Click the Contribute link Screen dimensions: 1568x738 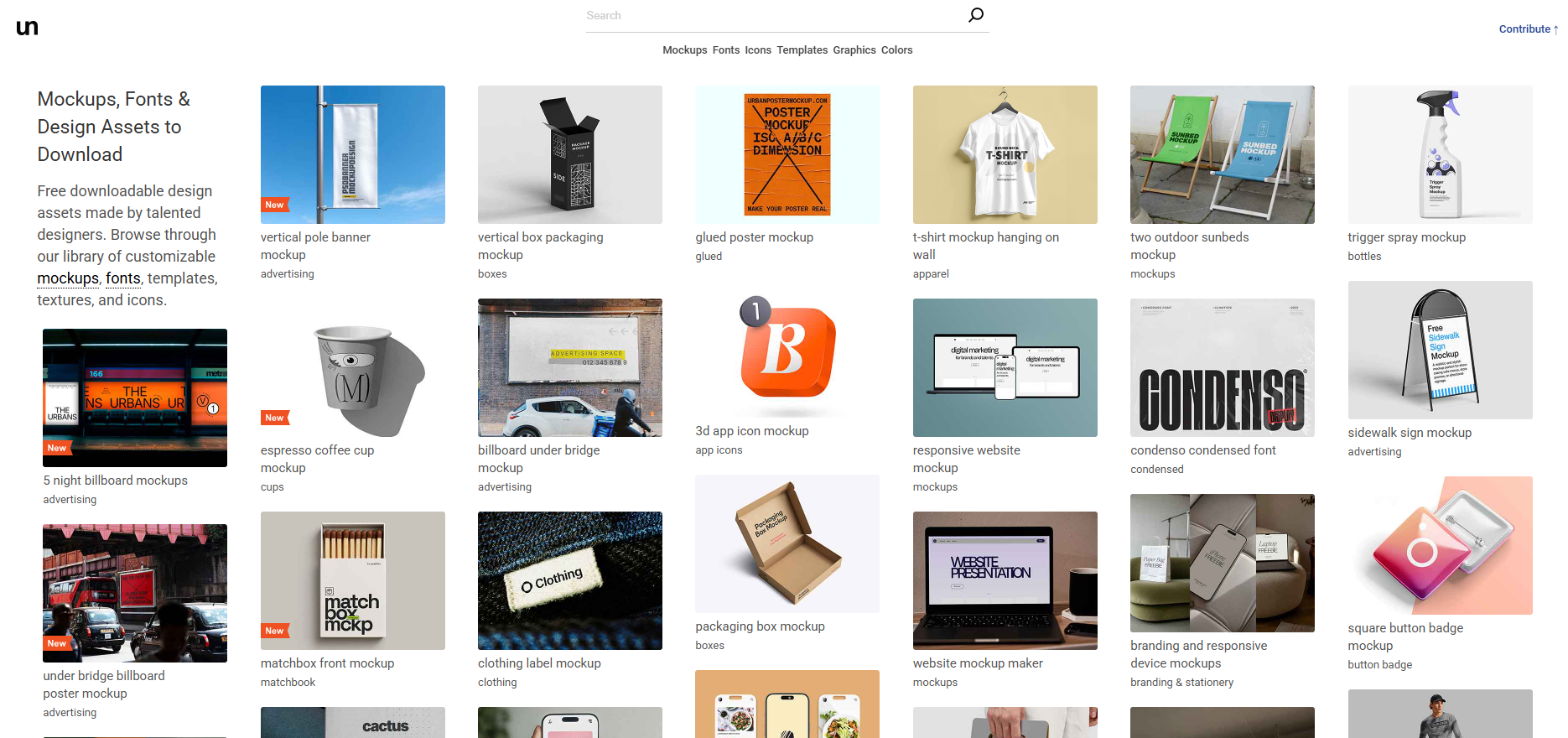point(1529,29)
